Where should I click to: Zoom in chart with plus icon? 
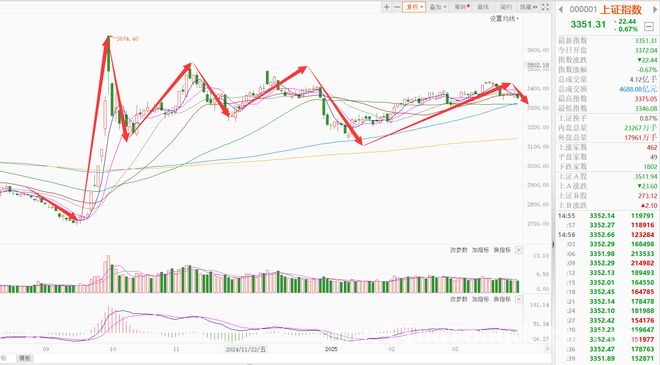386,7
